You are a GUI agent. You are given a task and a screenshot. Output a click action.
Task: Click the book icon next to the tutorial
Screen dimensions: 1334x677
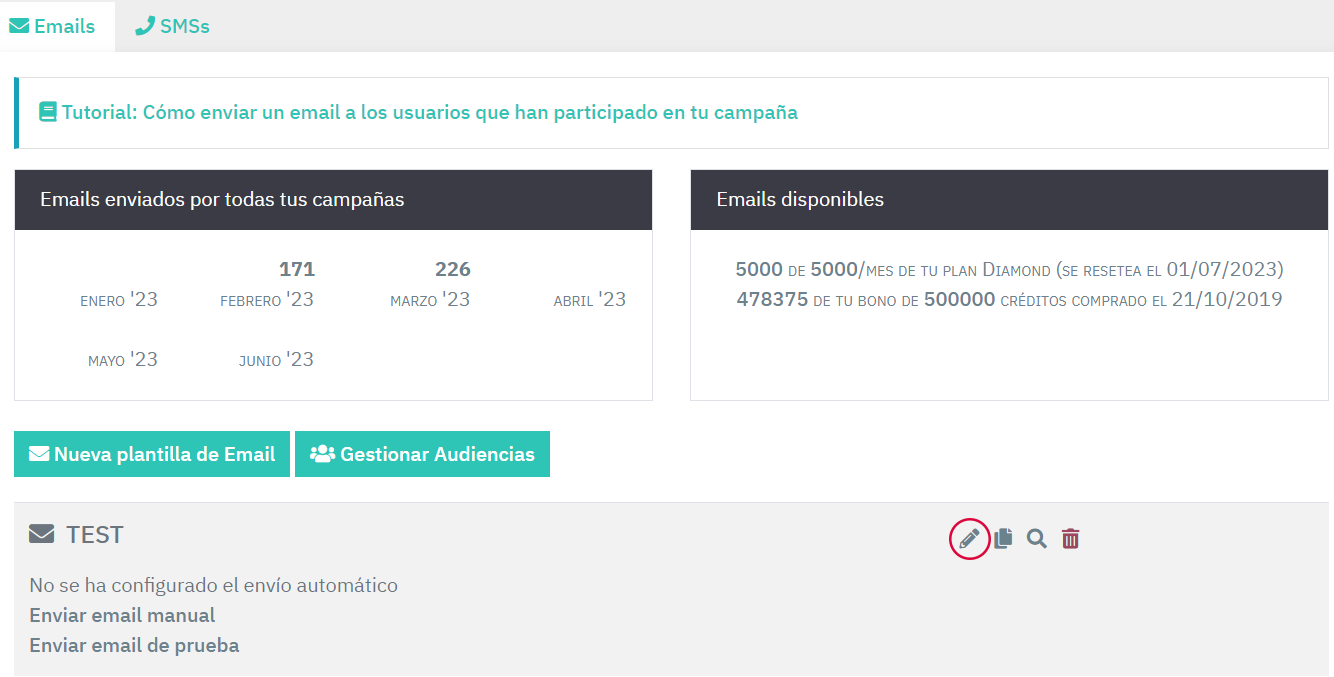47,112
